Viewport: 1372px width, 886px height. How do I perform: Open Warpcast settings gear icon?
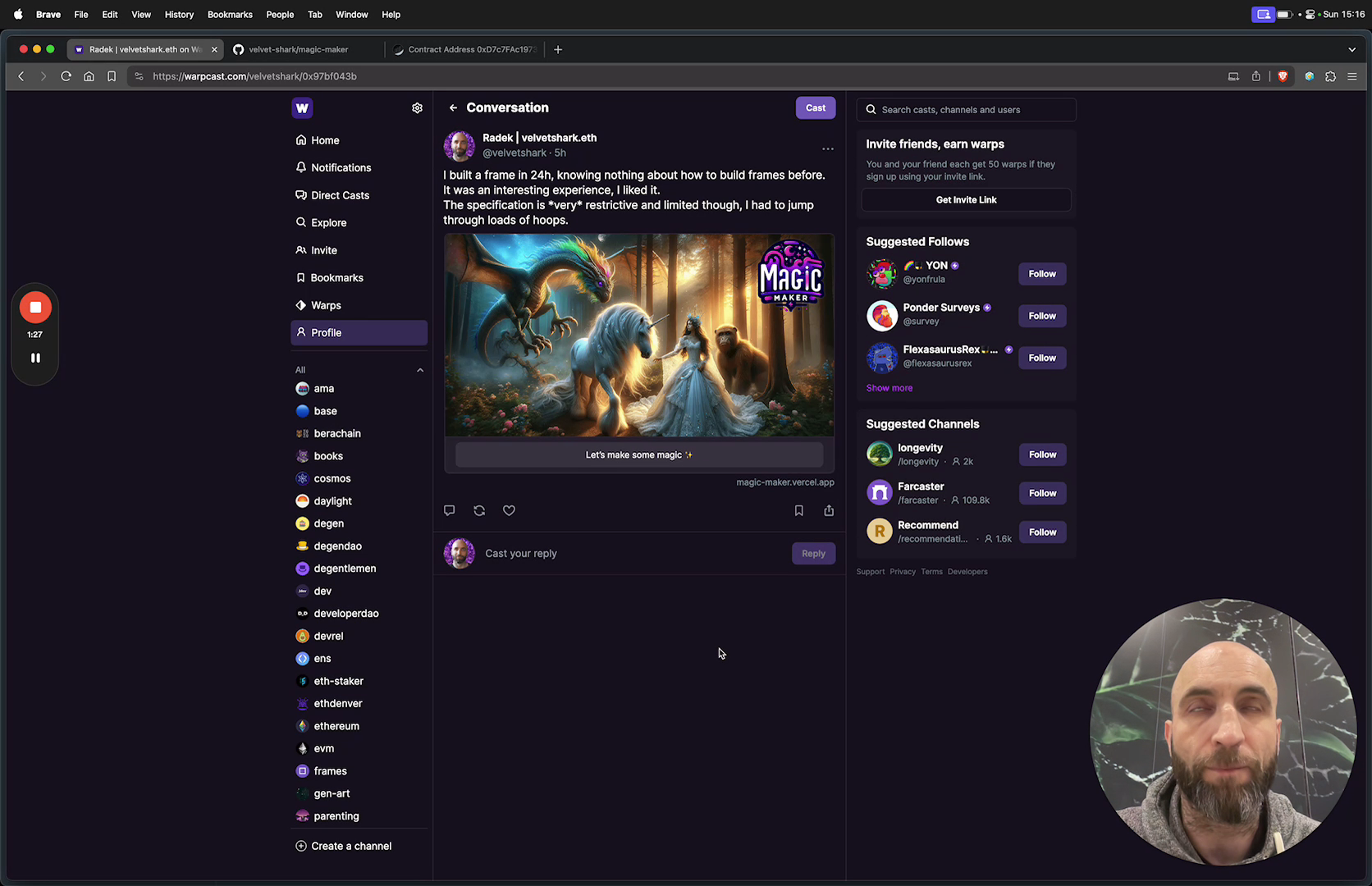coord(417,108)
